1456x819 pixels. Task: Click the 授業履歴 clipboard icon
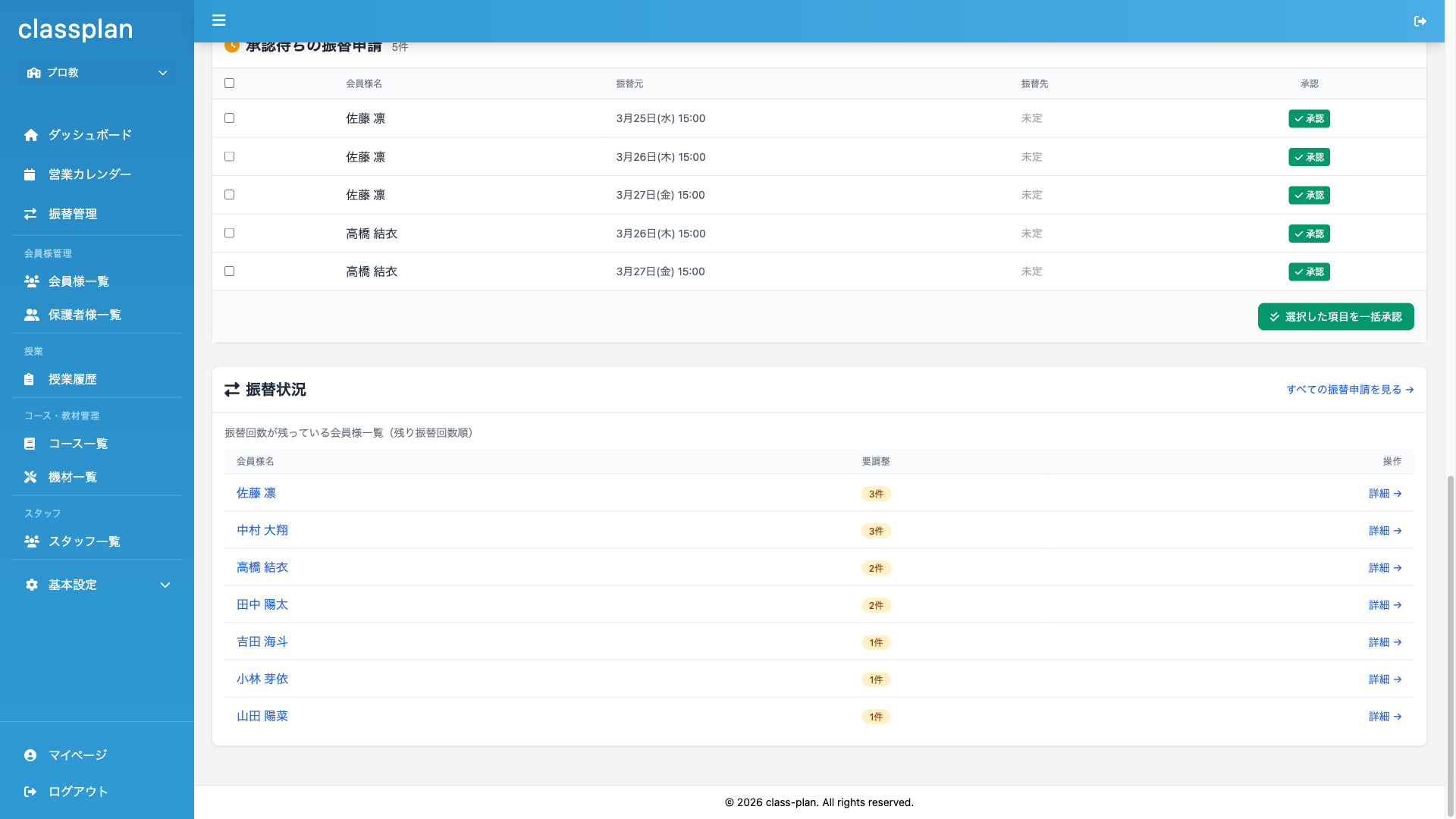coord(29,379)
